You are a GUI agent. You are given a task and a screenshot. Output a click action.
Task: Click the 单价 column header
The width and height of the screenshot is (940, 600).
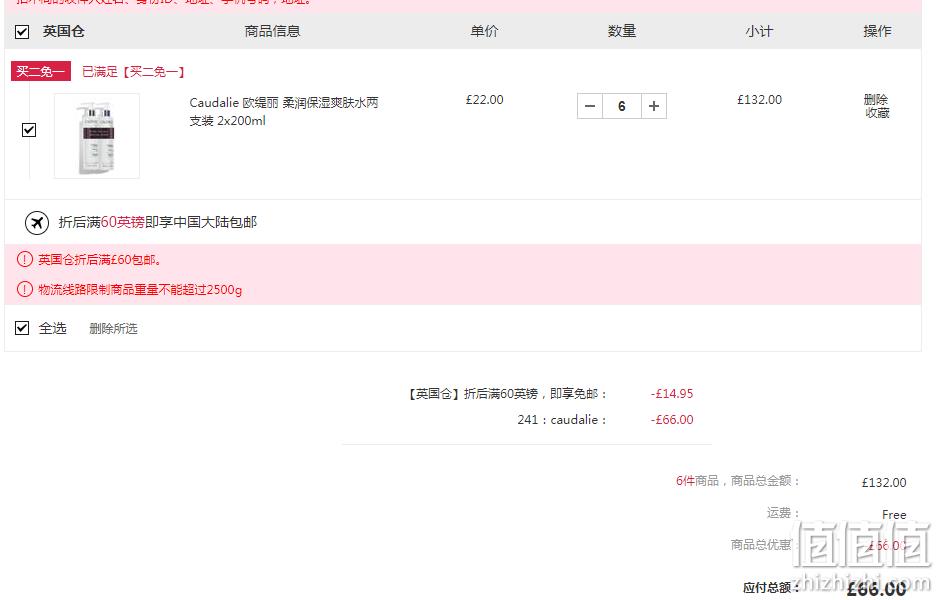pyautogui.click(x=484, y=31)
